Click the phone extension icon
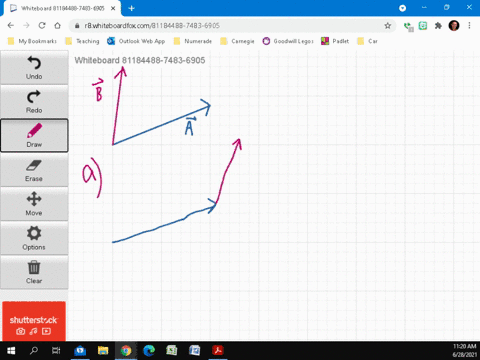The image size is (480, 360). [408, 26]
